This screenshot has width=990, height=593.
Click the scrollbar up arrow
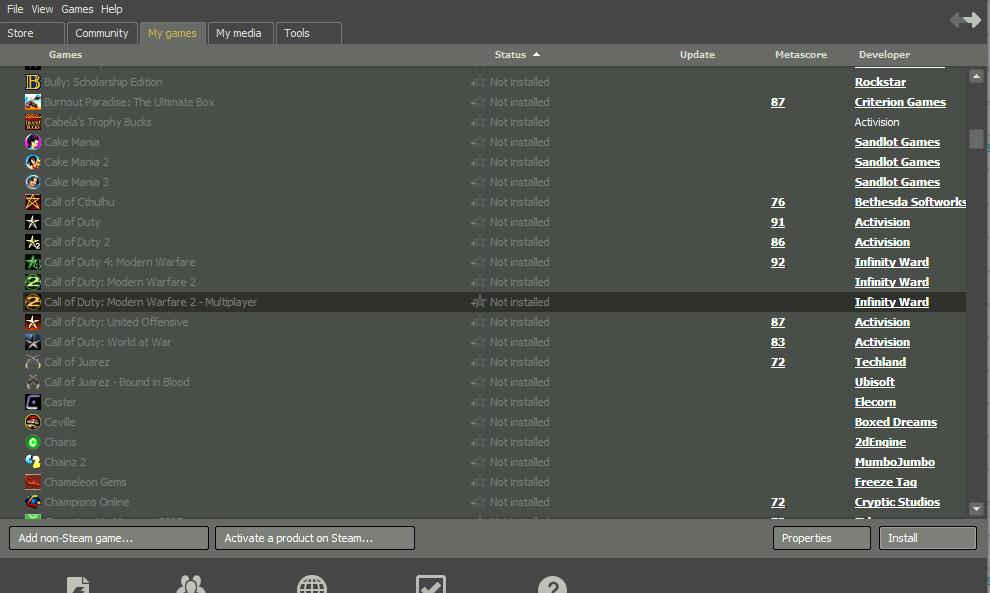976,76
